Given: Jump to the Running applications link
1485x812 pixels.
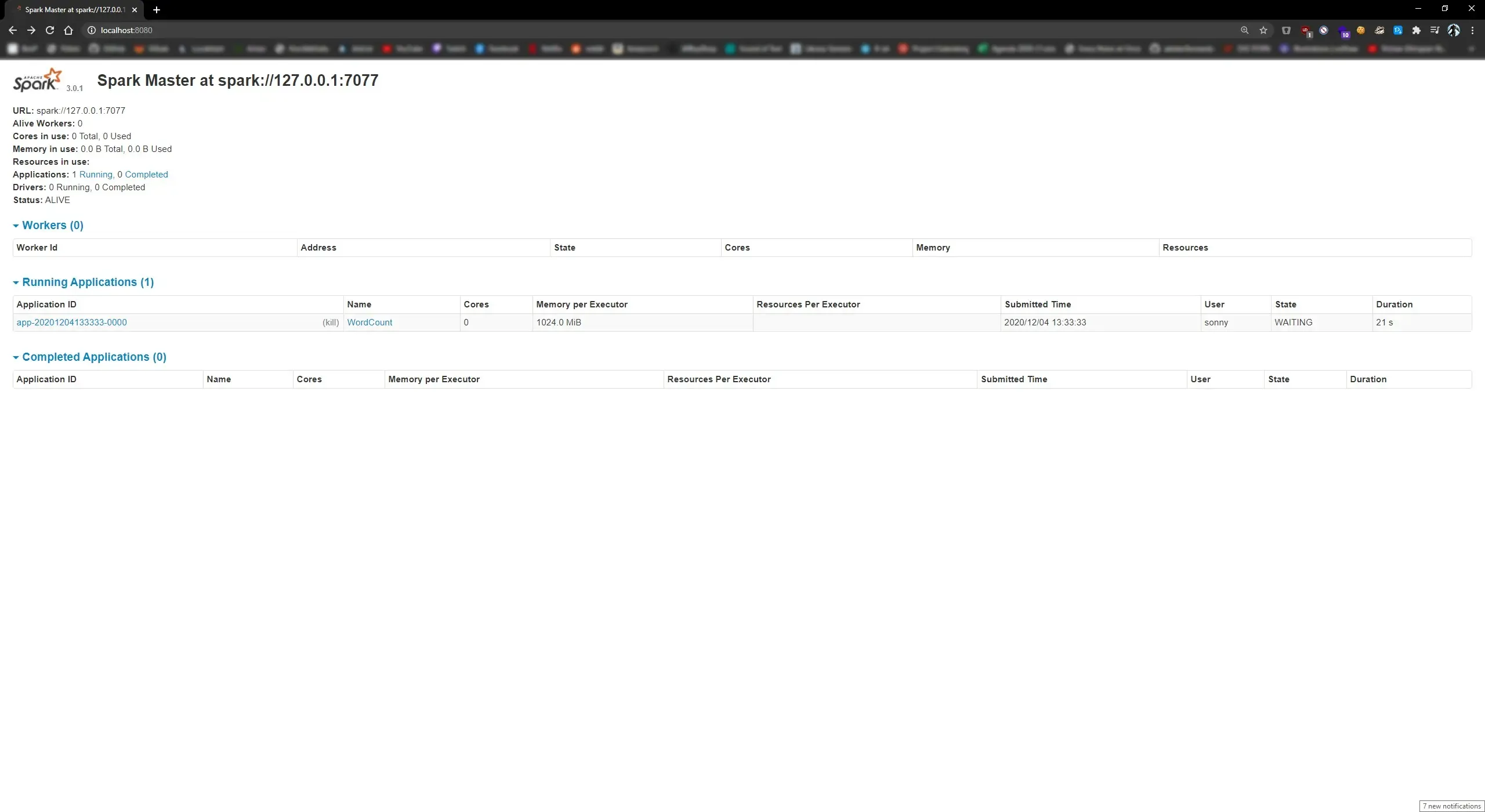Looking at the screenshot, I should point(95,175).
